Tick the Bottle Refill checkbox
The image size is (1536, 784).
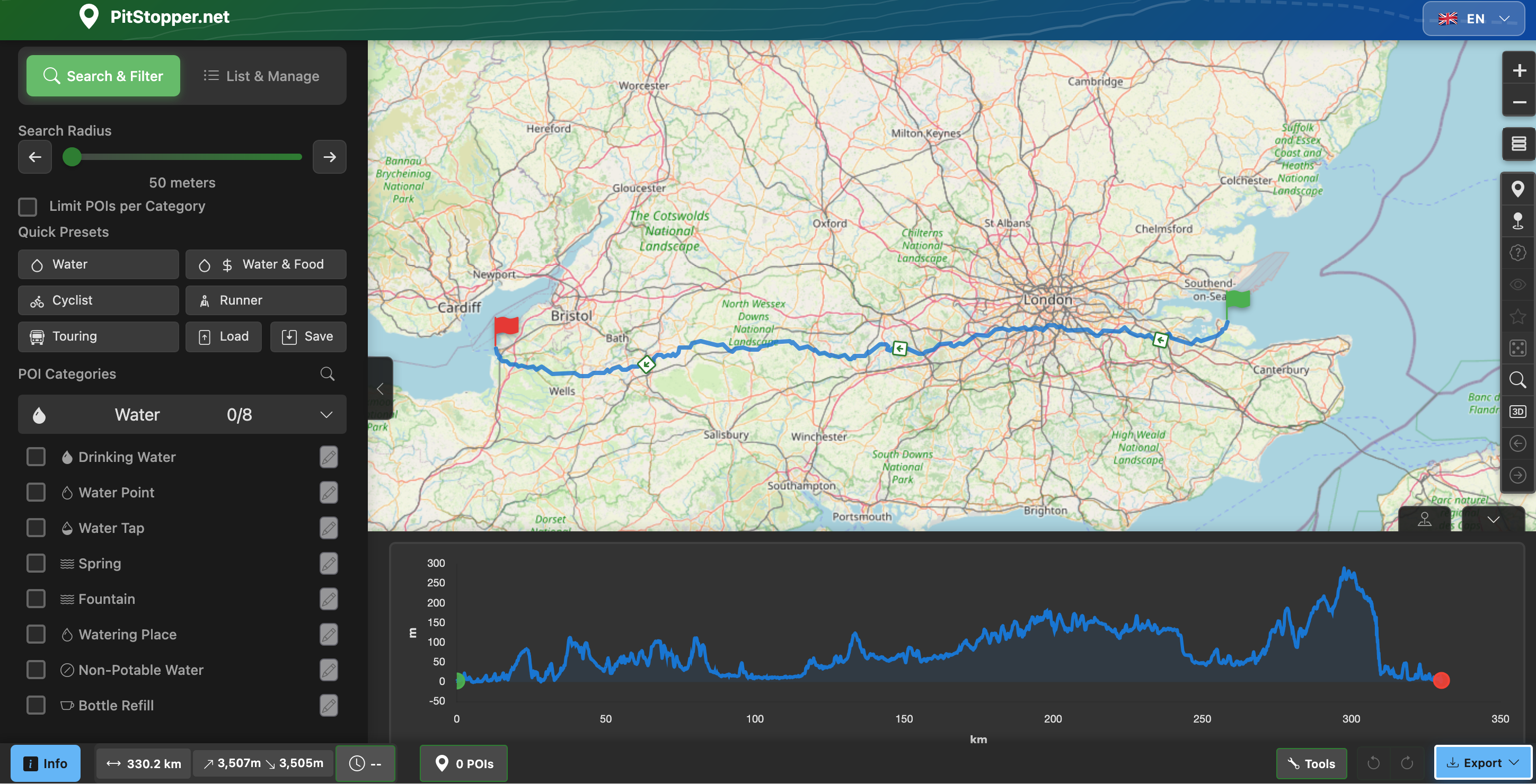[36, 706]
